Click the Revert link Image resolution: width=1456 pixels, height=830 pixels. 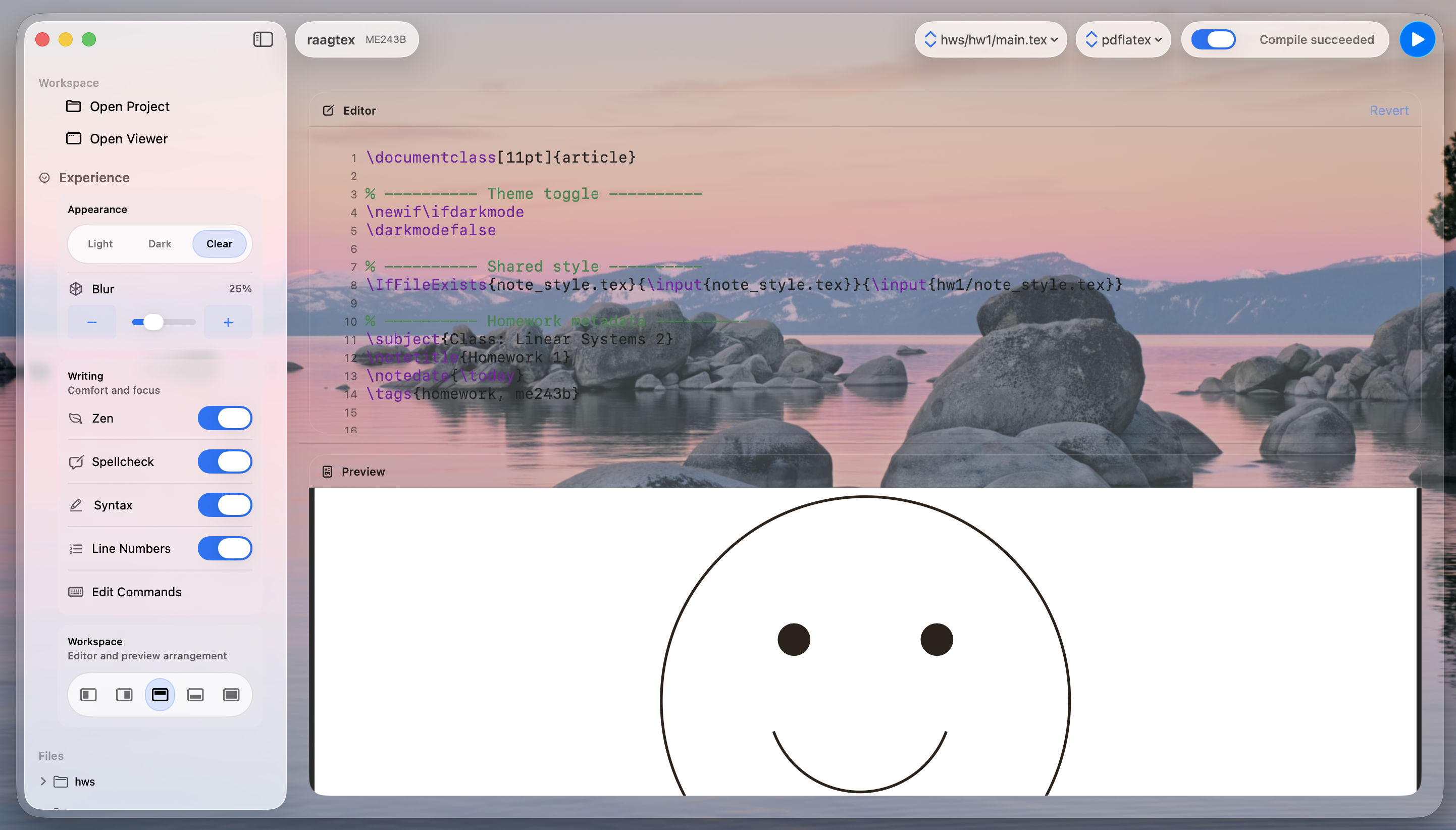[1389, 111]
